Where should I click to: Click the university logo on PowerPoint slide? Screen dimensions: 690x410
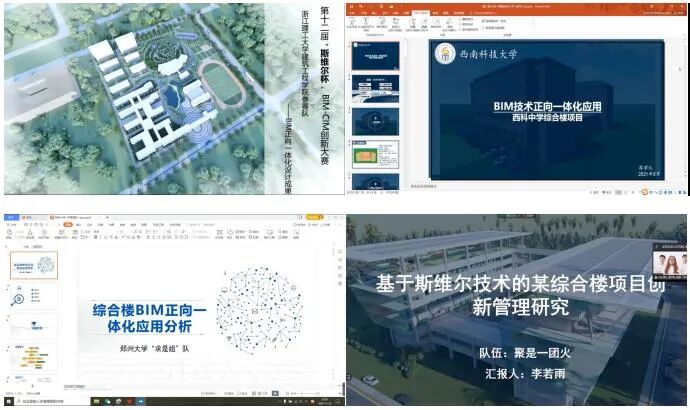445,54
